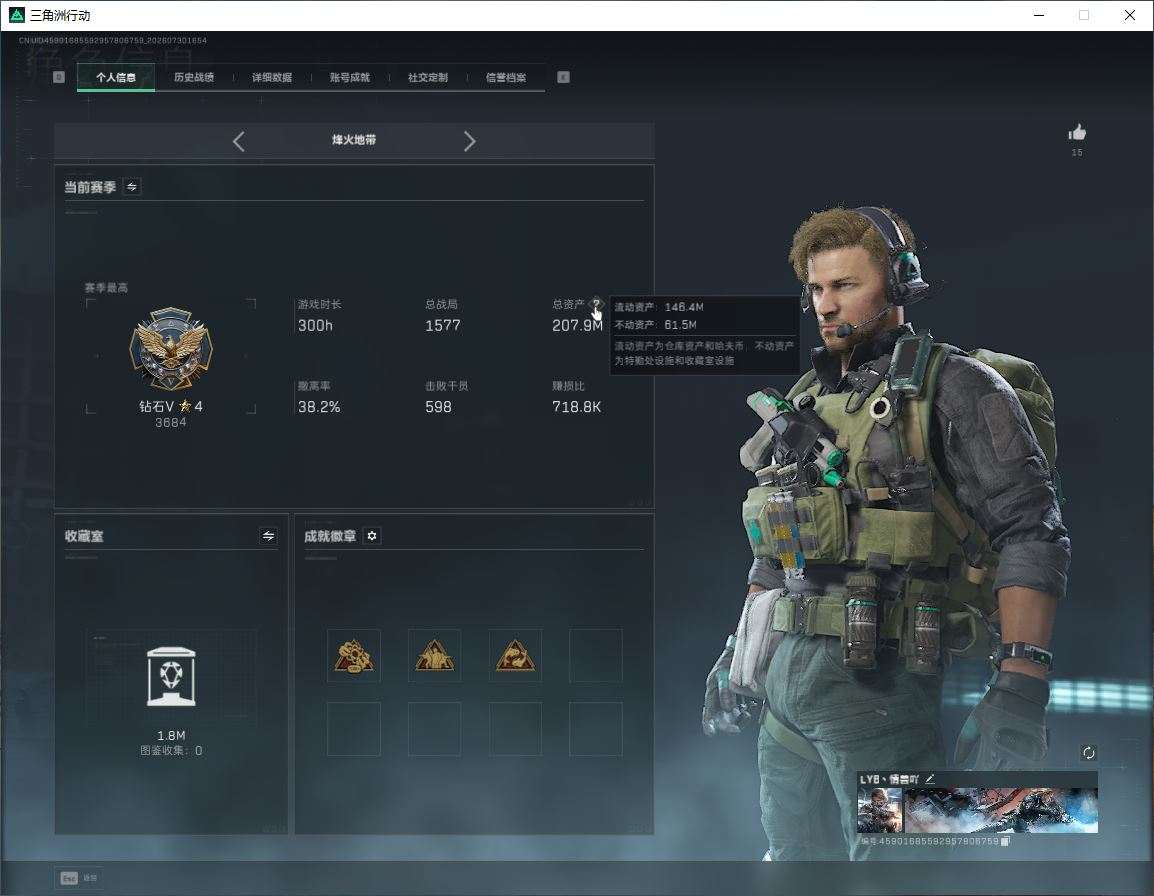Switch to the 账号成就 tab
Image resolution: width=1154 pixels, height=896 pixels.
350,77
